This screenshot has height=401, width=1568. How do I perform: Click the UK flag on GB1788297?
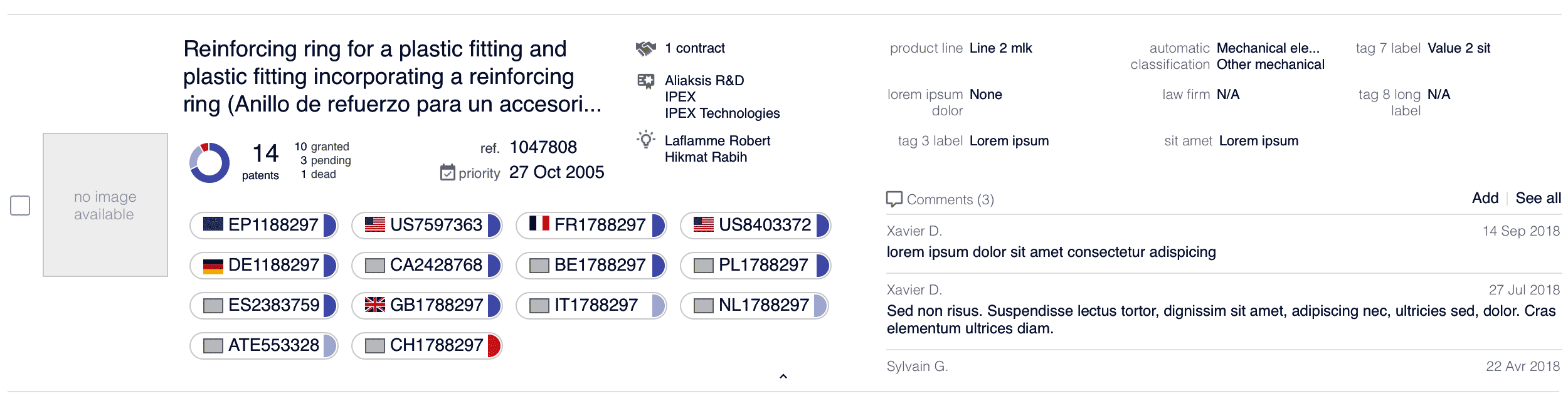[375, 305]
